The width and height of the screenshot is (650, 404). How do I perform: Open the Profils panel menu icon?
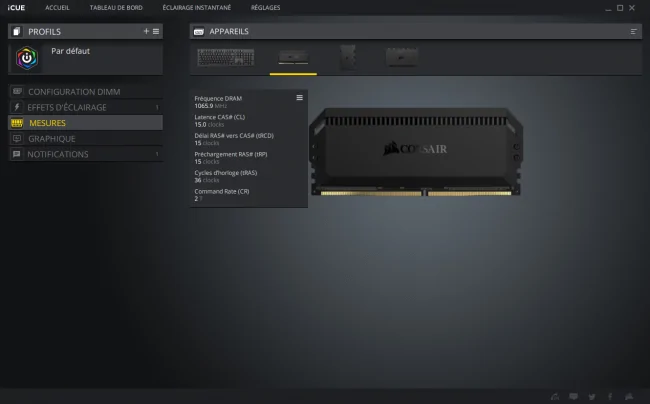click(156, 31)
